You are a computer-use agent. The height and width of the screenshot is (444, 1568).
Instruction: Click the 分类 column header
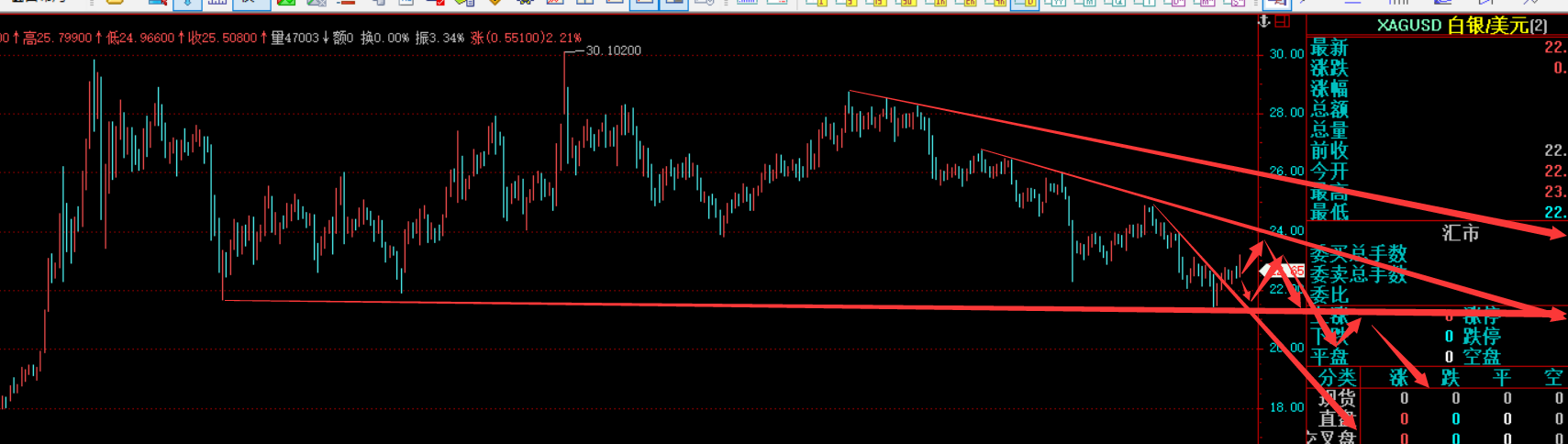(x=1337, y=377)
